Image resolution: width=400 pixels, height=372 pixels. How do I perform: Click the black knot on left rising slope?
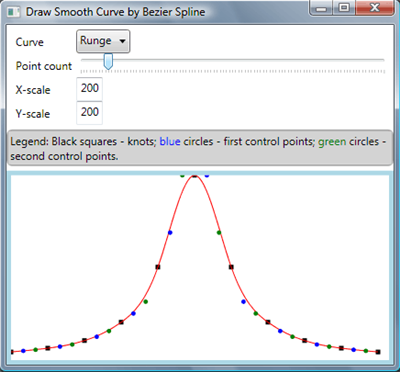coord(158,267)
